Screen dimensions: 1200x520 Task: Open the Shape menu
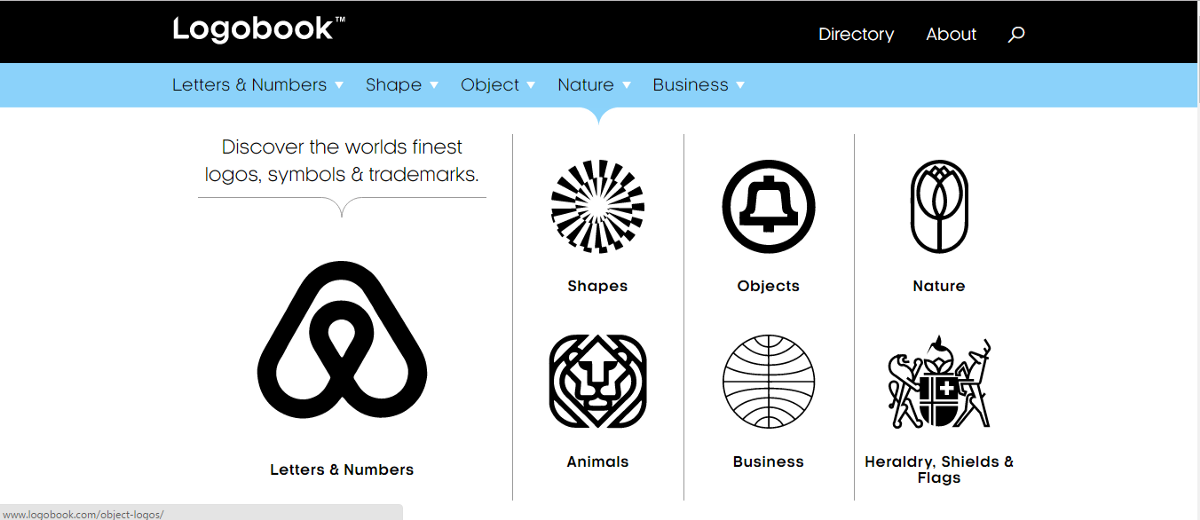pyautogui.click(x=394, y=85)
